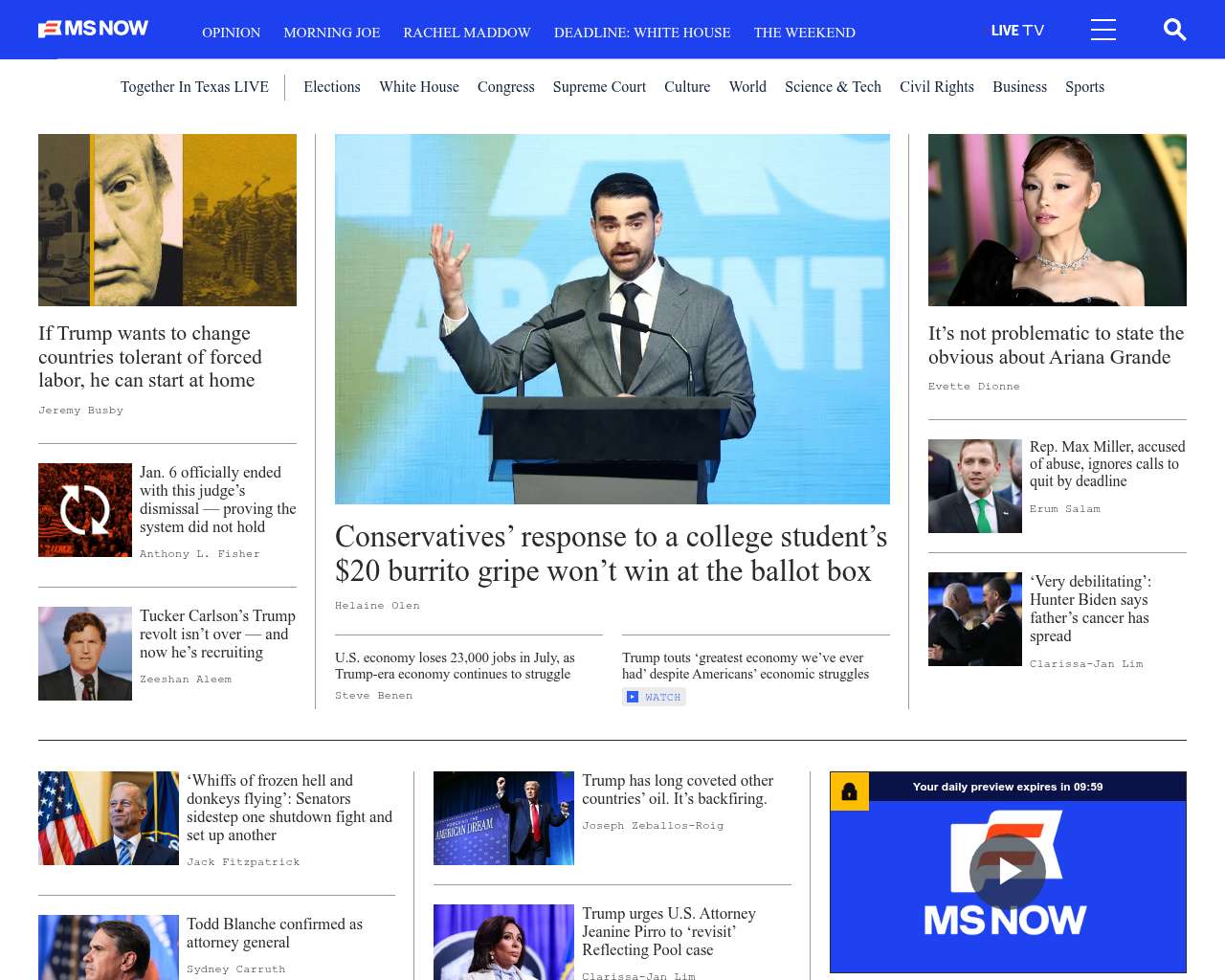Open Senators shutdown fight story thumbnail
This screenshot has width=1225, height=980.
pos(108,818)
